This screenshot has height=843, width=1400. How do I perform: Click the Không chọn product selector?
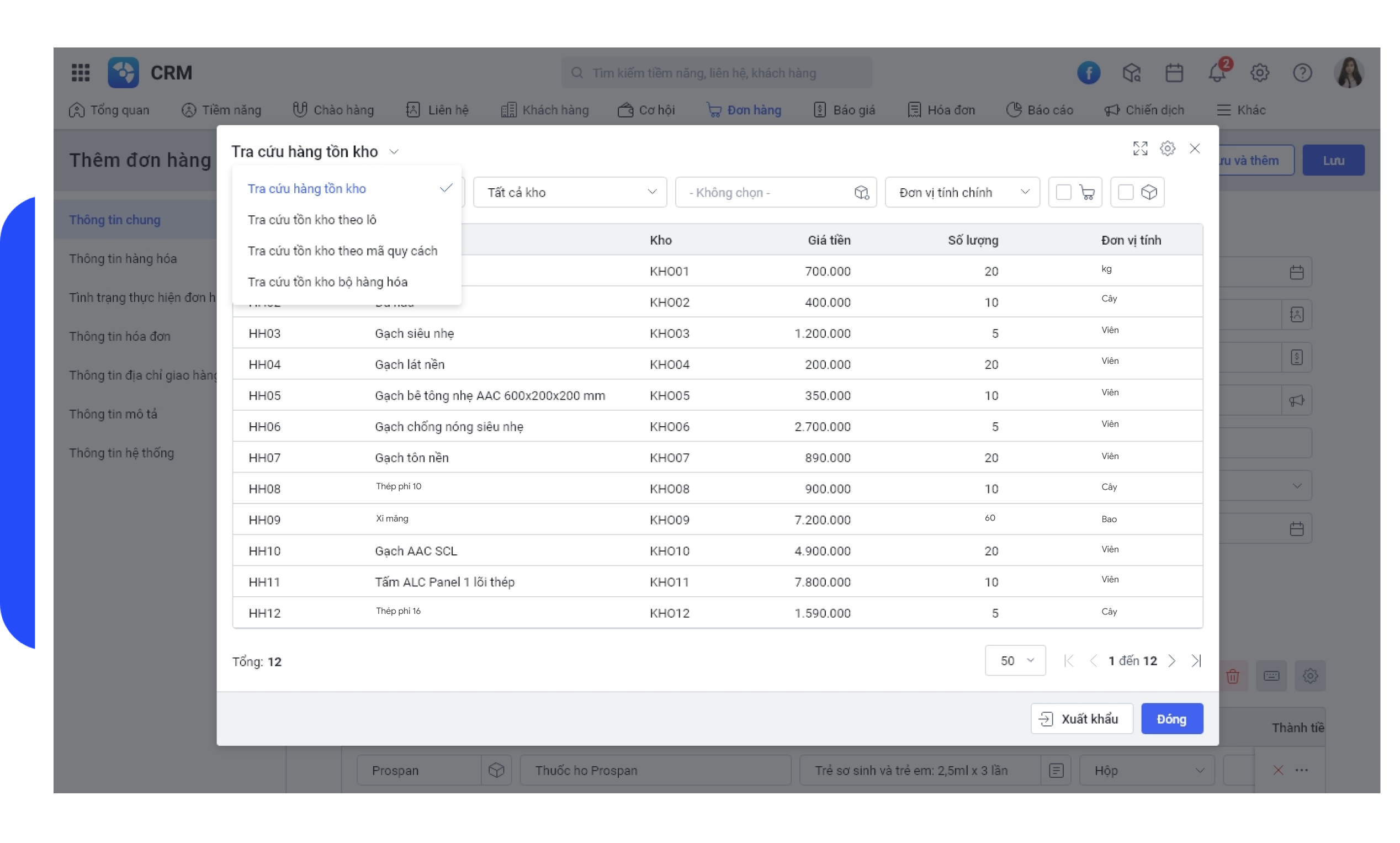[775, 192]
